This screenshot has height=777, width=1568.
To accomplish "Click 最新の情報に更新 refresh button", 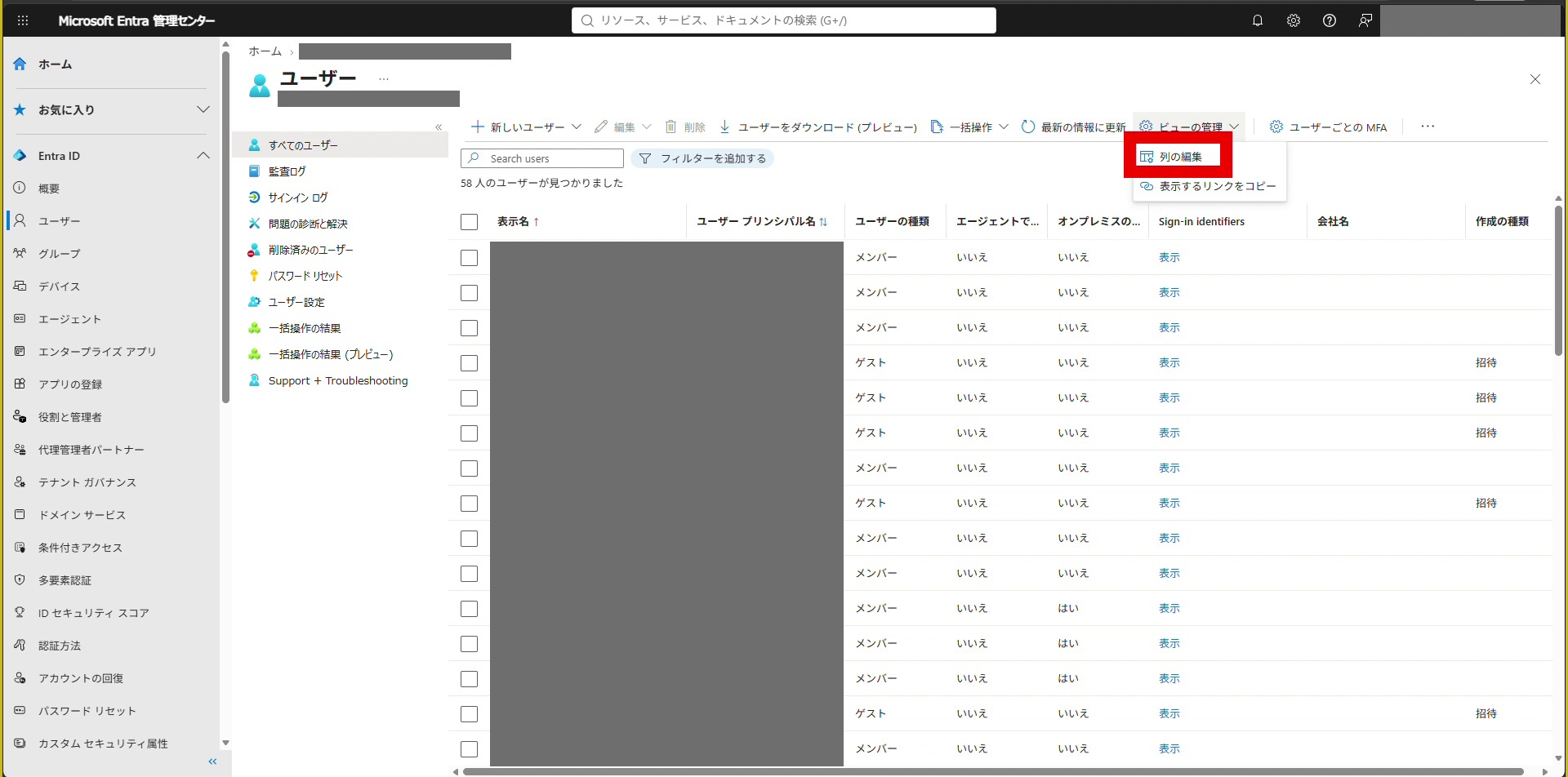I will [1074, 127].
